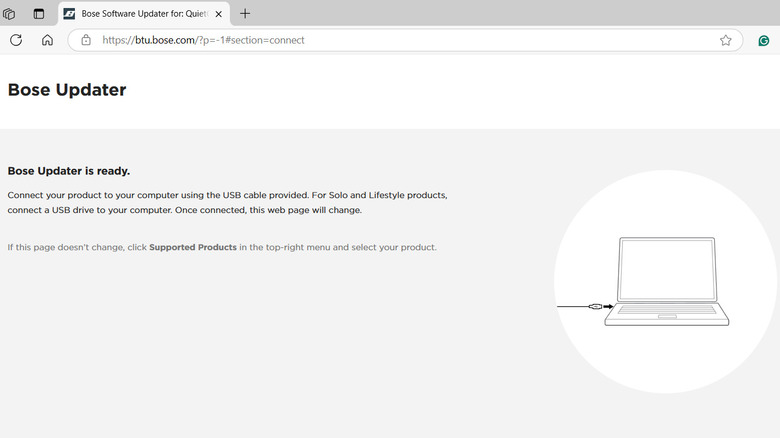Open the tab actions menu icon

tap(38, 14)
